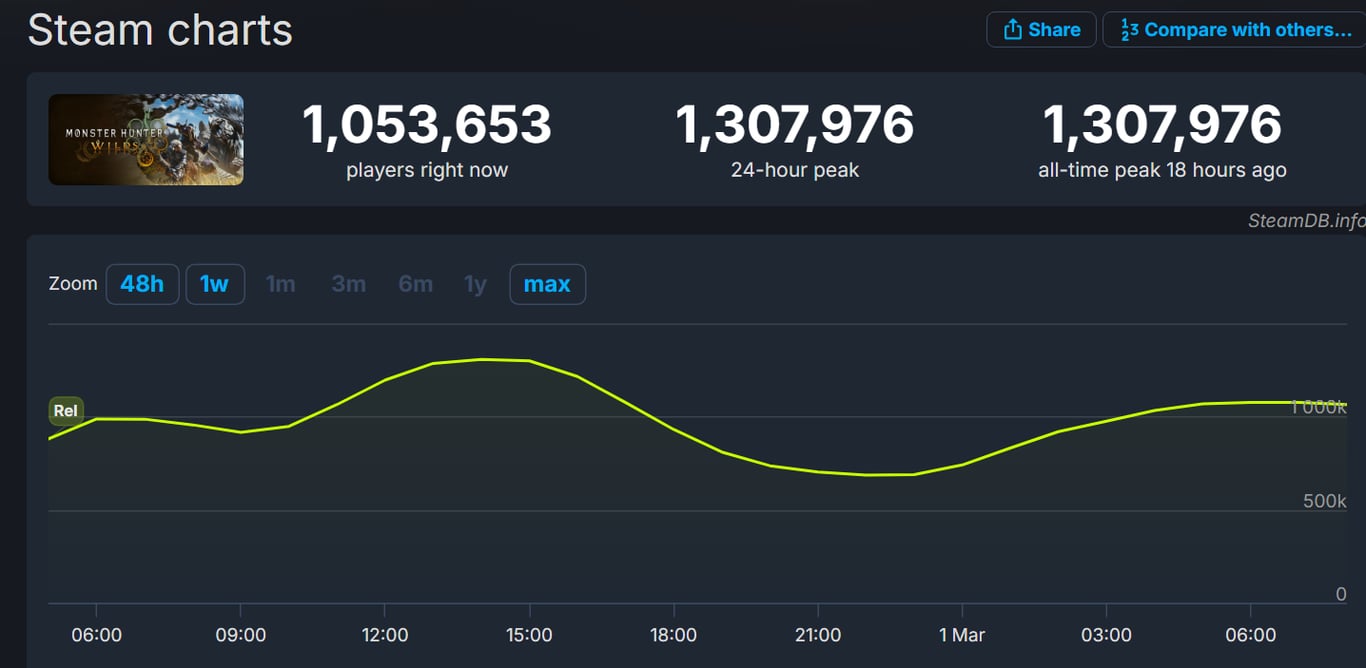Click the 03:00 axis label
The height and width of the screenshot is (668, 1366).
coord(1106,635)
